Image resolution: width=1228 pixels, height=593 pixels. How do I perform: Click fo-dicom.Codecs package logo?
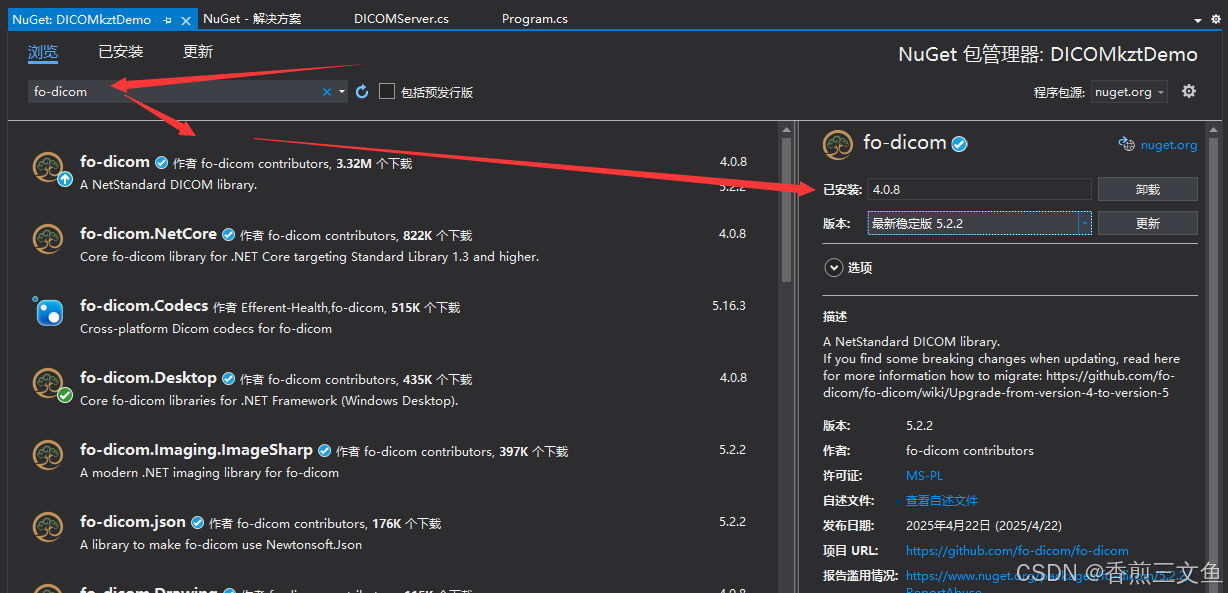[x=48, y=312]
